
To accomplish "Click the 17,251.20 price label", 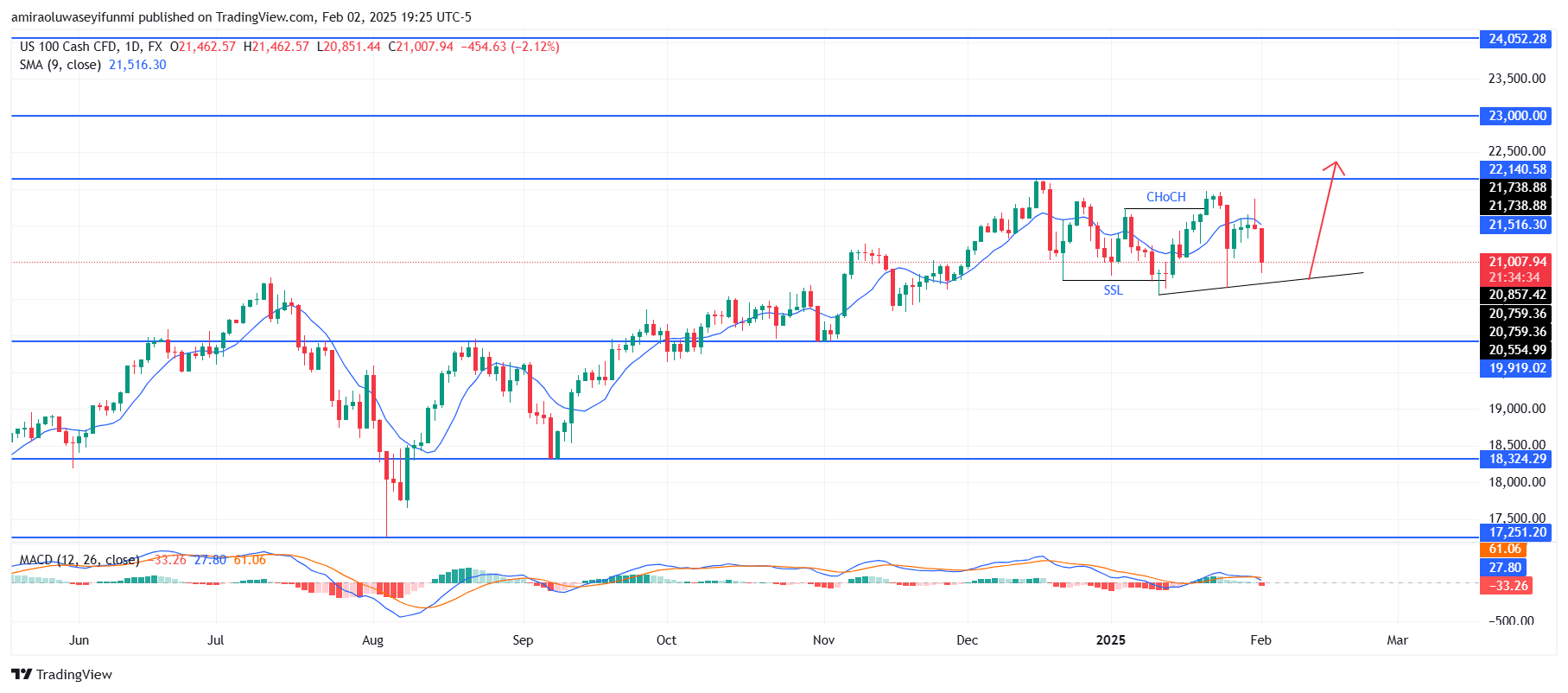I will (1516, 532).
